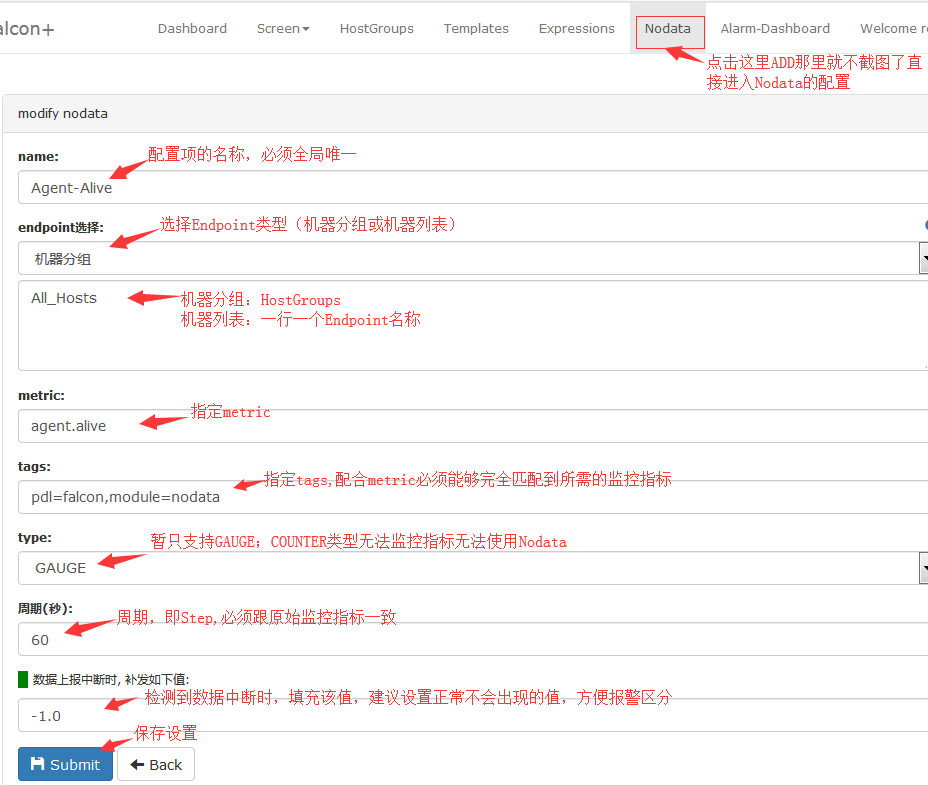The height and width of the screenshot is (785, 928).
Task: Focus the name field containing Agent-Alive
Action: (x=470, y=187)
